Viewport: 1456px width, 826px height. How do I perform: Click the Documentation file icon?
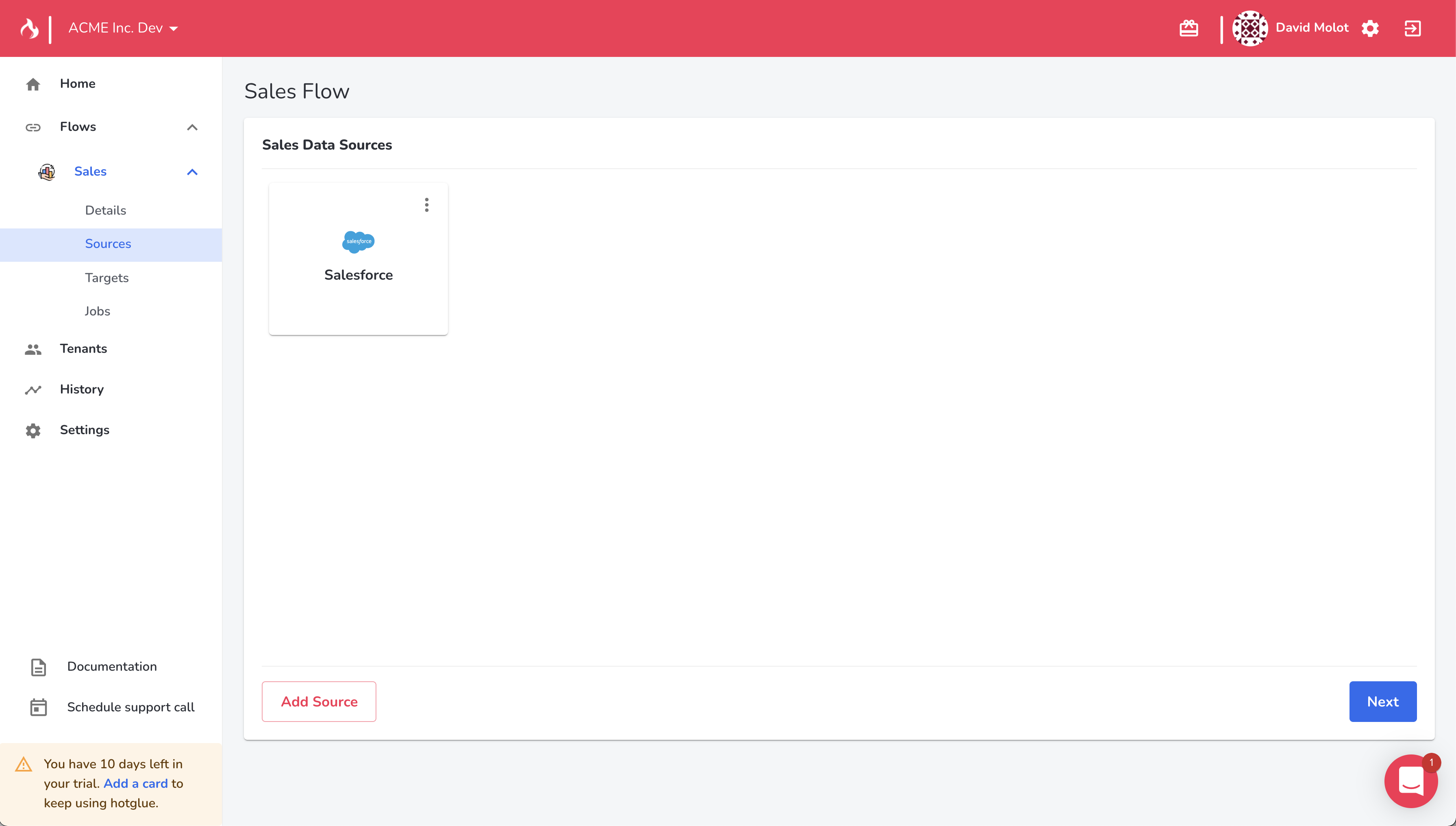click(x=39, y=667)
